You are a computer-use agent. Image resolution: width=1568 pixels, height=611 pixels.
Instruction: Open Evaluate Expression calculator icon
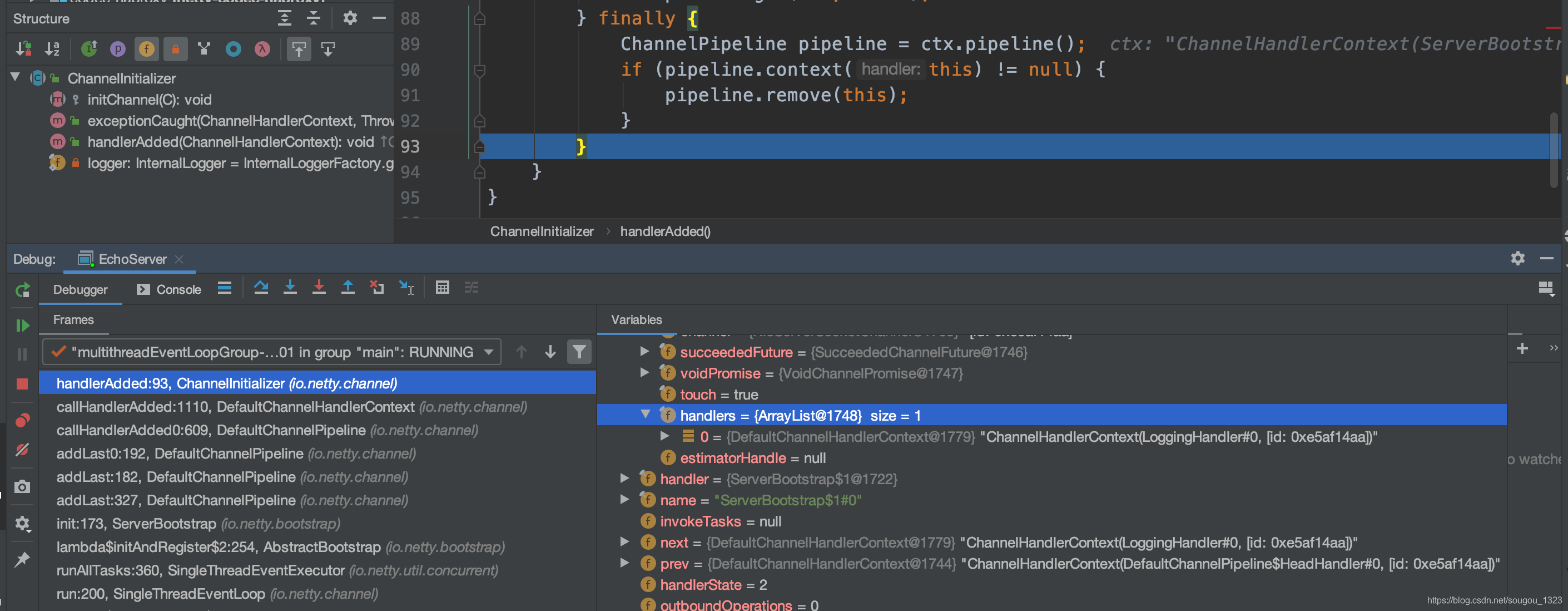point(443,288)
